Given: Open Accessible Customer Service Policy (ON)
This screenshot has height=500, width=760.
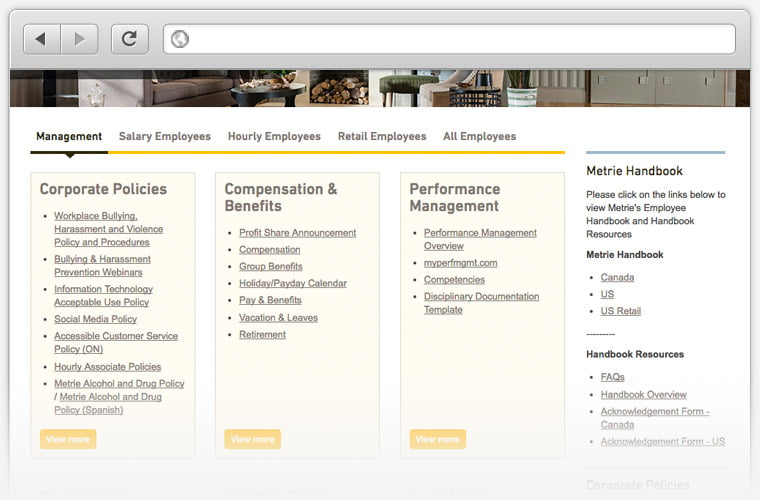Looking at the screenshot, I should [116, 342].
